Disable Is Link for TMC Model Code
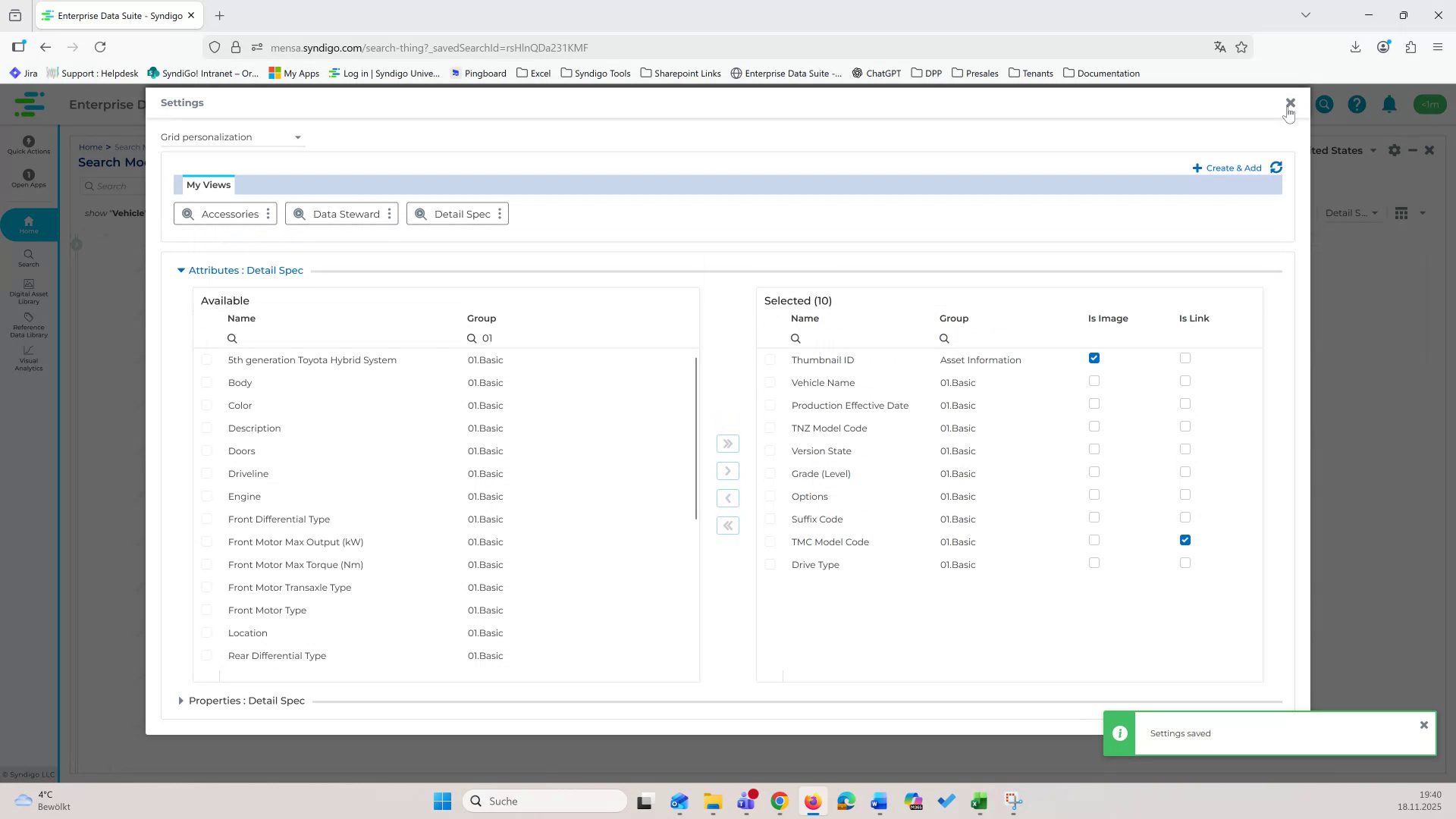 coord(1185,540)
